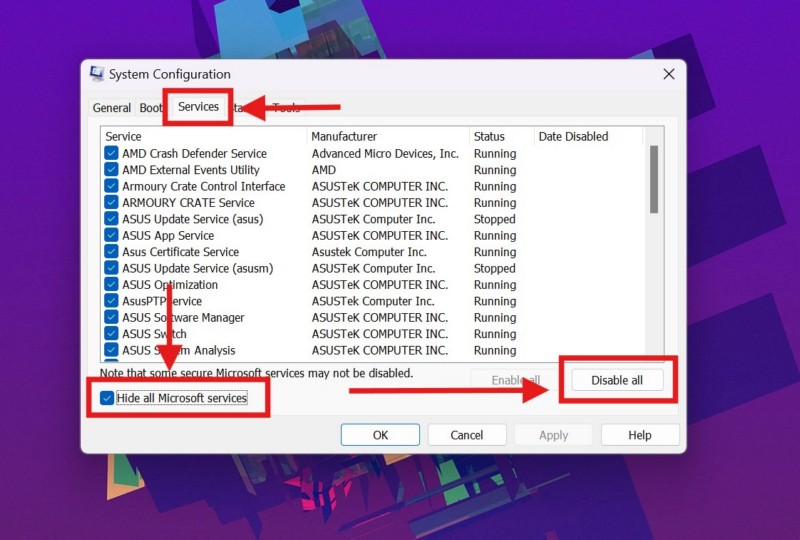Select the 'ASUS App Service' row name
This screenshot has height=540, width=800.
(x=168, y=235)
